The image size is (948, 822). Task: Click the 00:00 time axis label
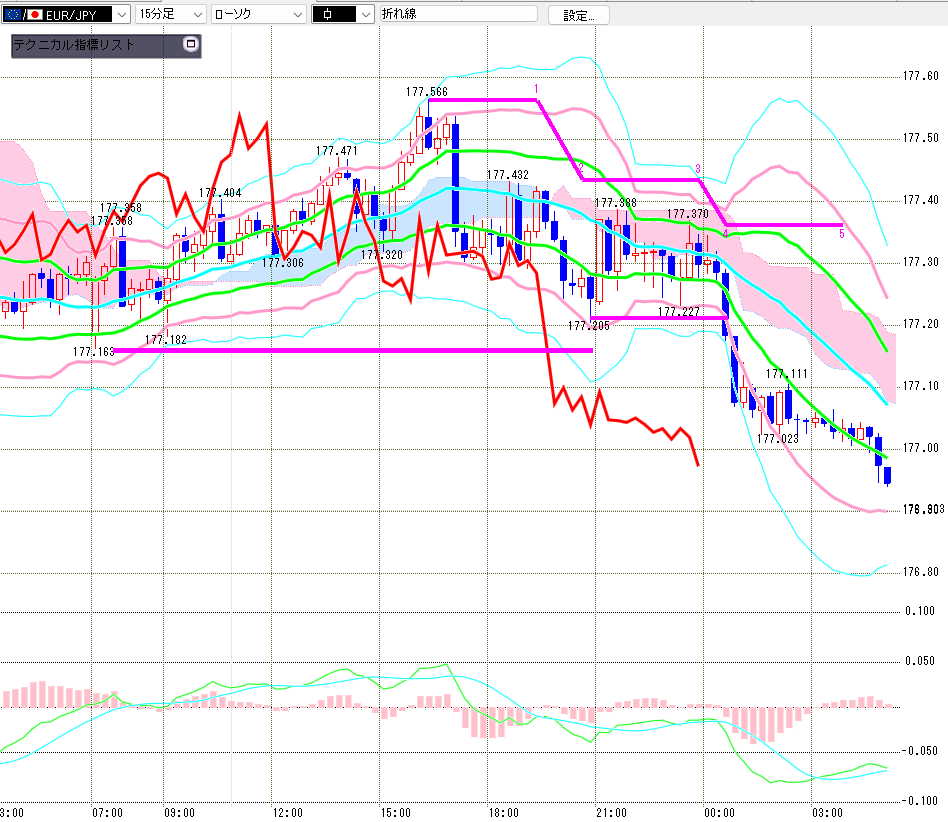(x=719, y=813)
